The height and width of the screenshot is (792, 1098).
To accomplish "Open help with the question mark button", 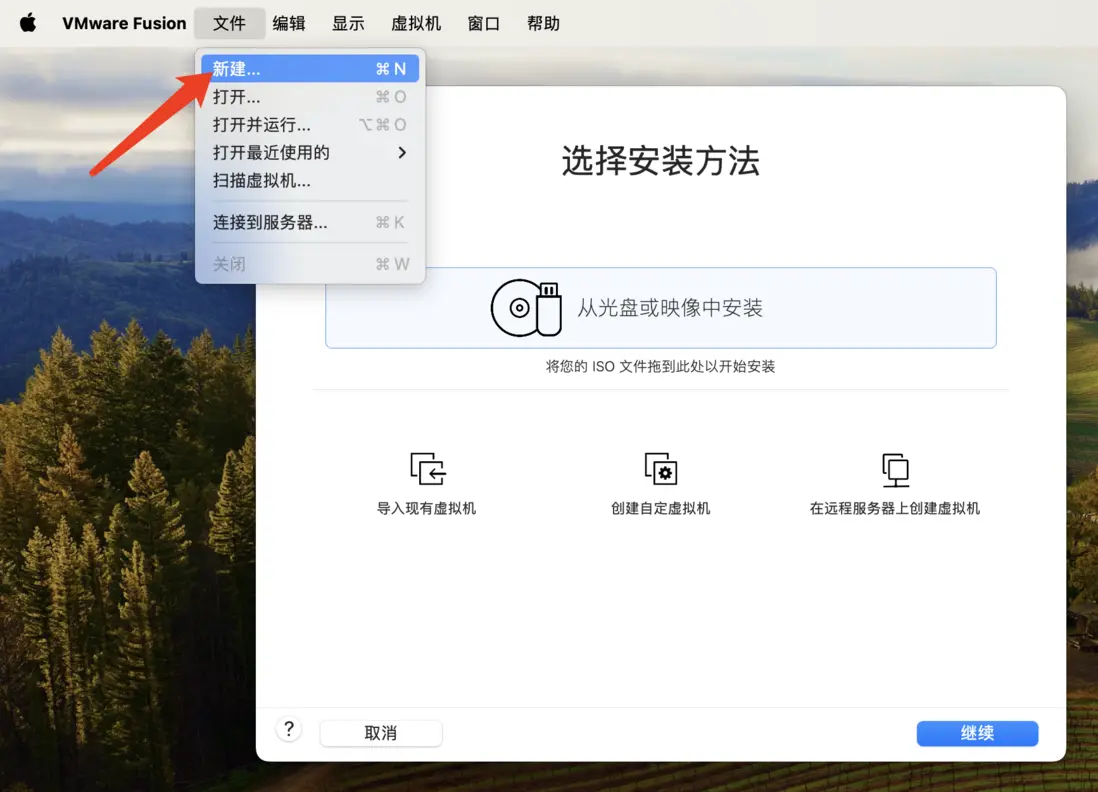I will (x=289, y=730).
